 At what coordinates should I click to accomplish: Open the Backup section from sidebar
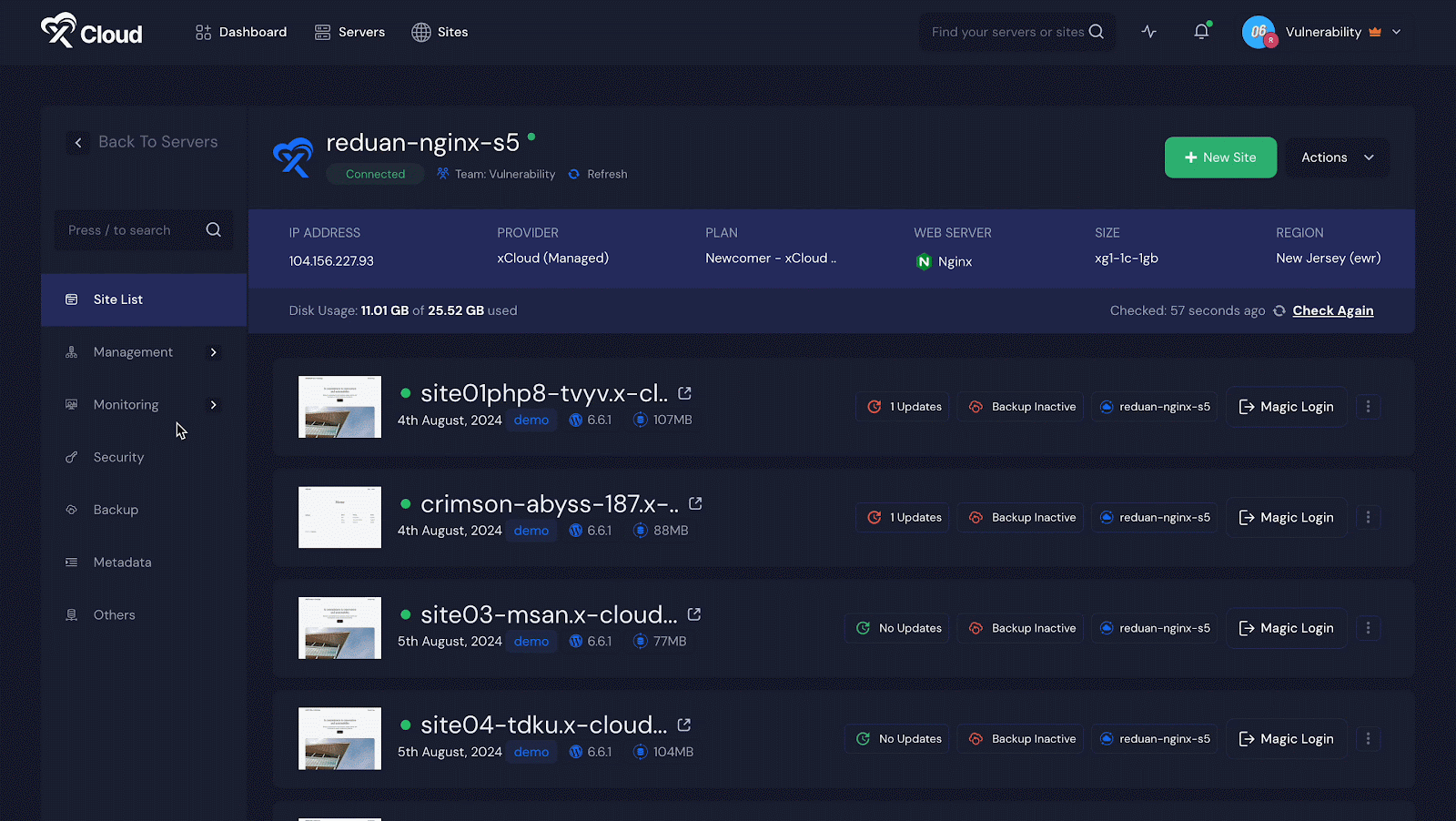tap(113, 510)
